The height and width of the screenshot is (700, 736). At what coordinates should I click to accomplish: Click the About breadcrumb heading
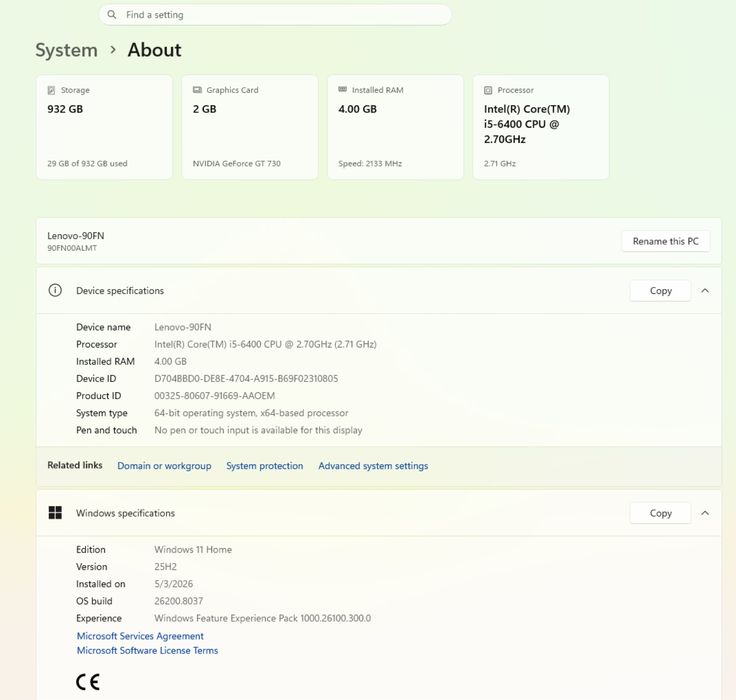154,50
